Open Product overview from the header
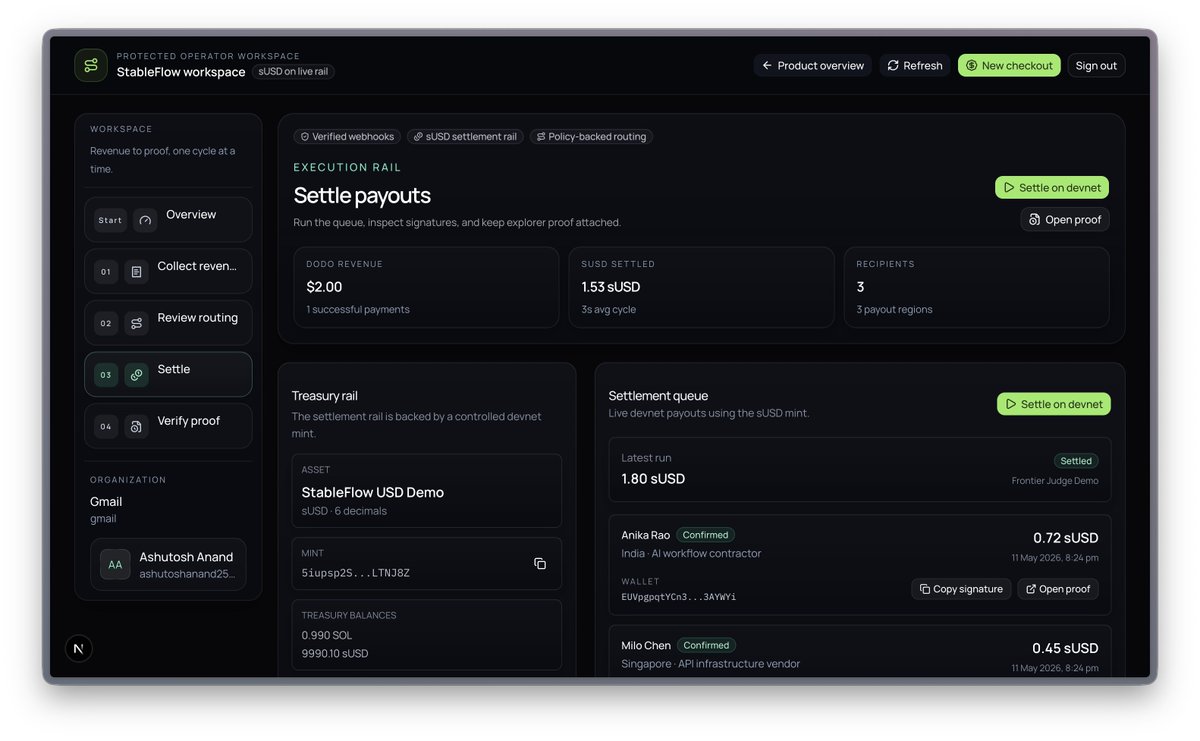Image resolution: width=1200 pixels, height=741 pixels. pyautogui.click(x=812, y=65)
